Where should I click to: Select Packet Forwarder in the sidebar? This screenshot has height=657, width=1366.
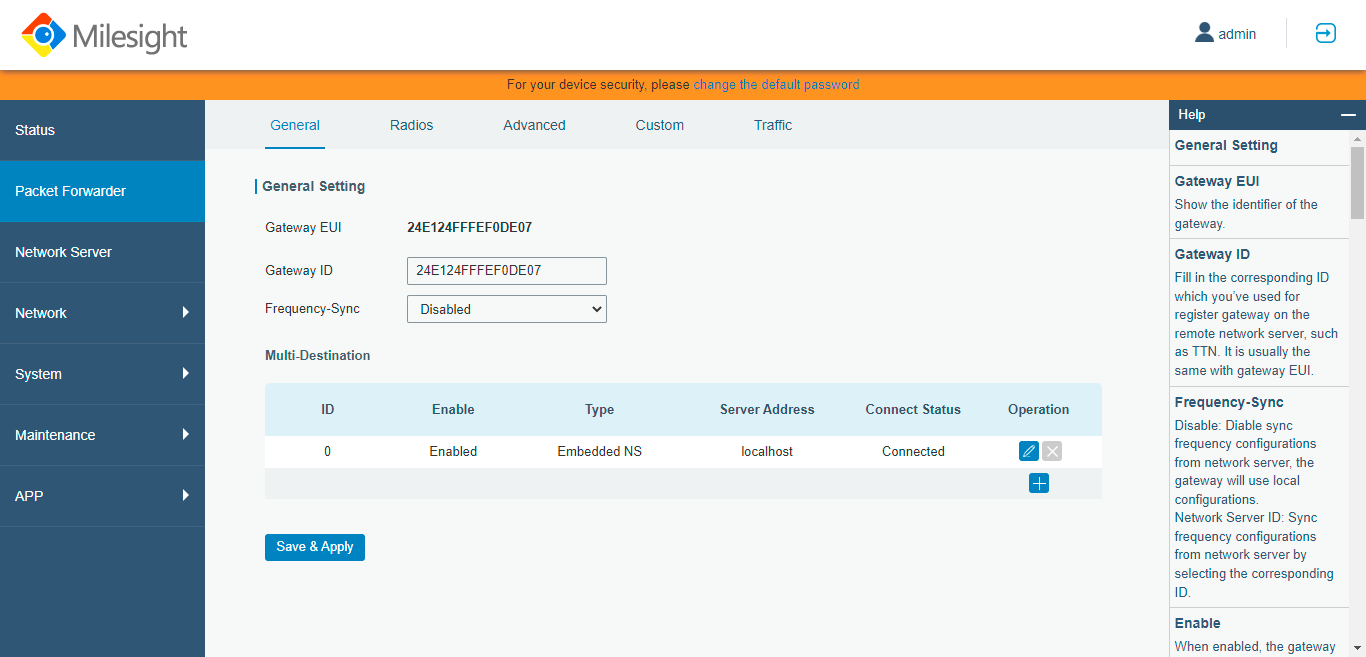coord(102,191)
